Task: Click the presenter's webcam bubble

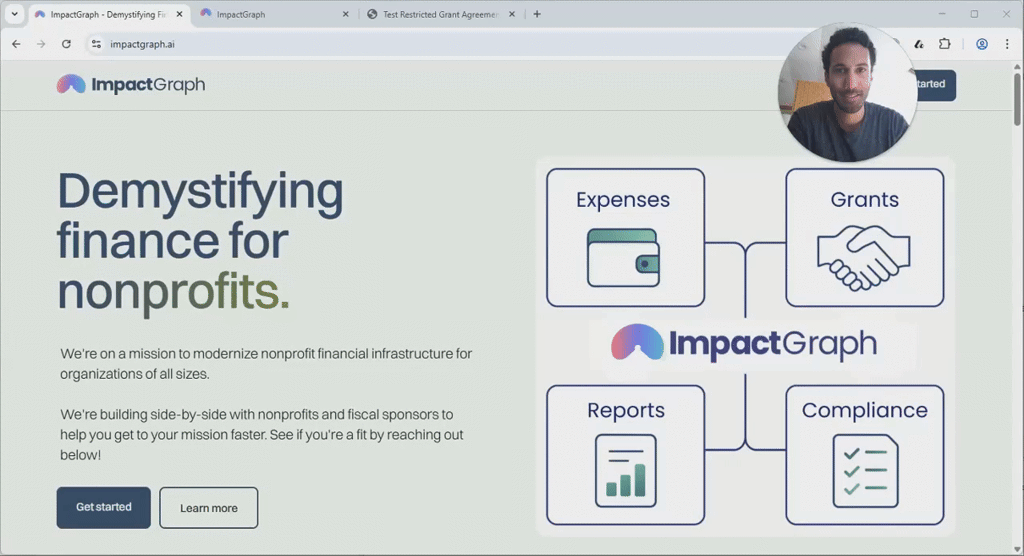Action: pyautogui.click(x=847, y=91)
